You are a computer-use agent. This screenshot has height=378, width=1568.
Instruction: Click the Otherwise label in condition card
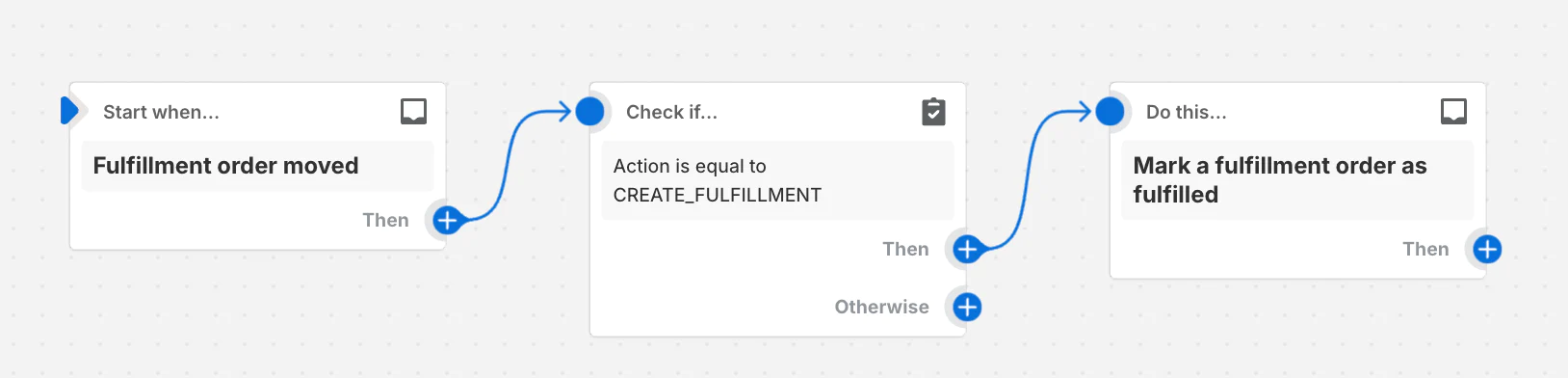(881, 307)
